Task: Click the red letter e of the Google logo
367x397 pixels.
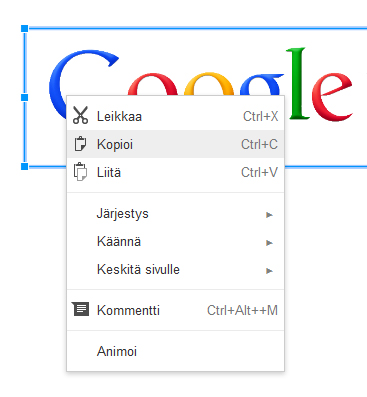Action: pos(332,97)
